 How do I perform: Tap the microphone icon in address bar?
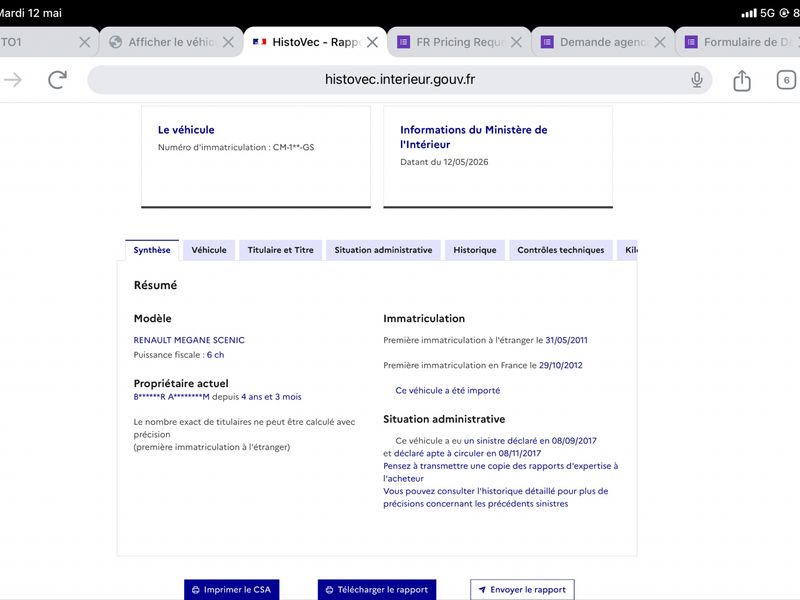coord(696,80)
